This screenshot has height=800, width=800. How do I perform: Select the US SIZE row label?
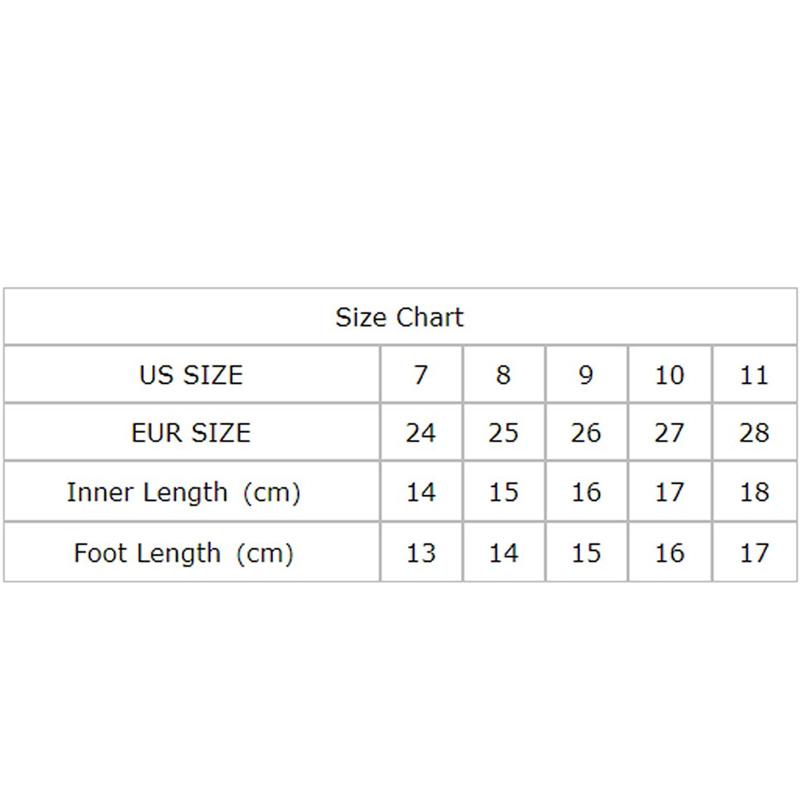point(192,374)
